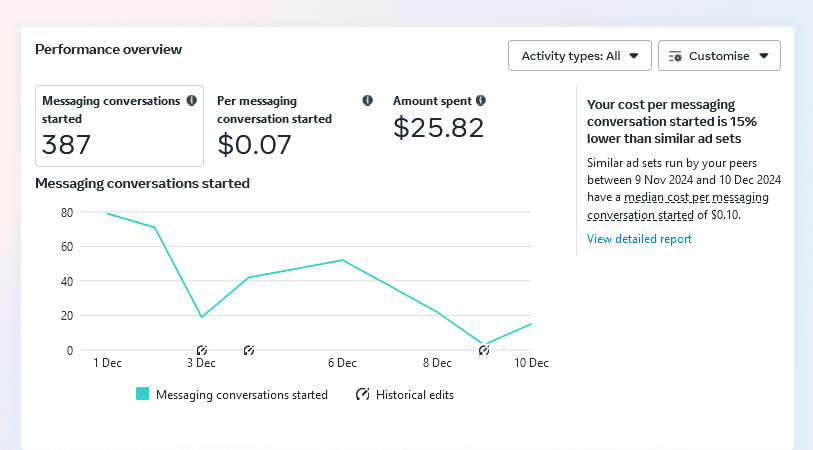Click the 15% lower than similar ad sets heading
Screen dimensions: 813x450
pyautogui.click(x=671, y=121)
